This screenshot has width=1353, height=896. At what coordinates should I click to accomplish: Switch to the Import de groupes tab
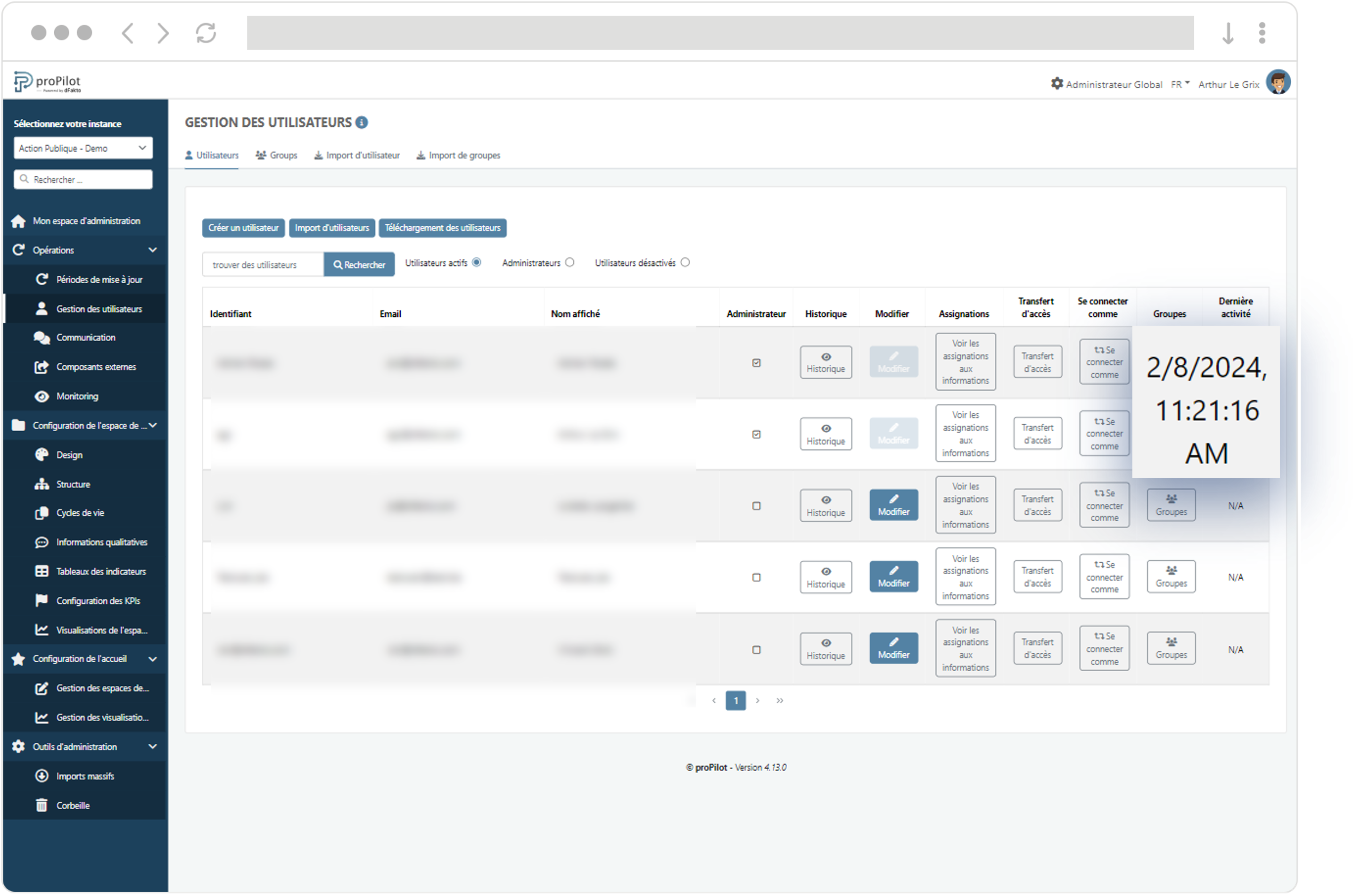(x=458, y=156)
